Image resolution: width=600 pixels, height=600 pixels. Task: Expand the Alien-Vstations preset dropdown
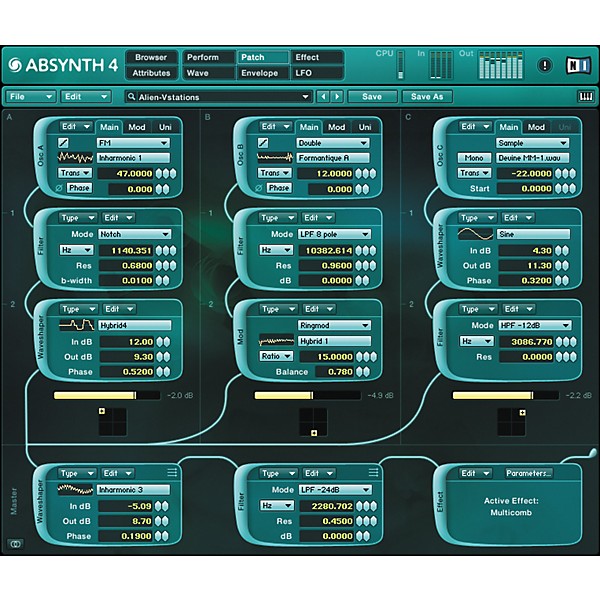click(305, 97)
